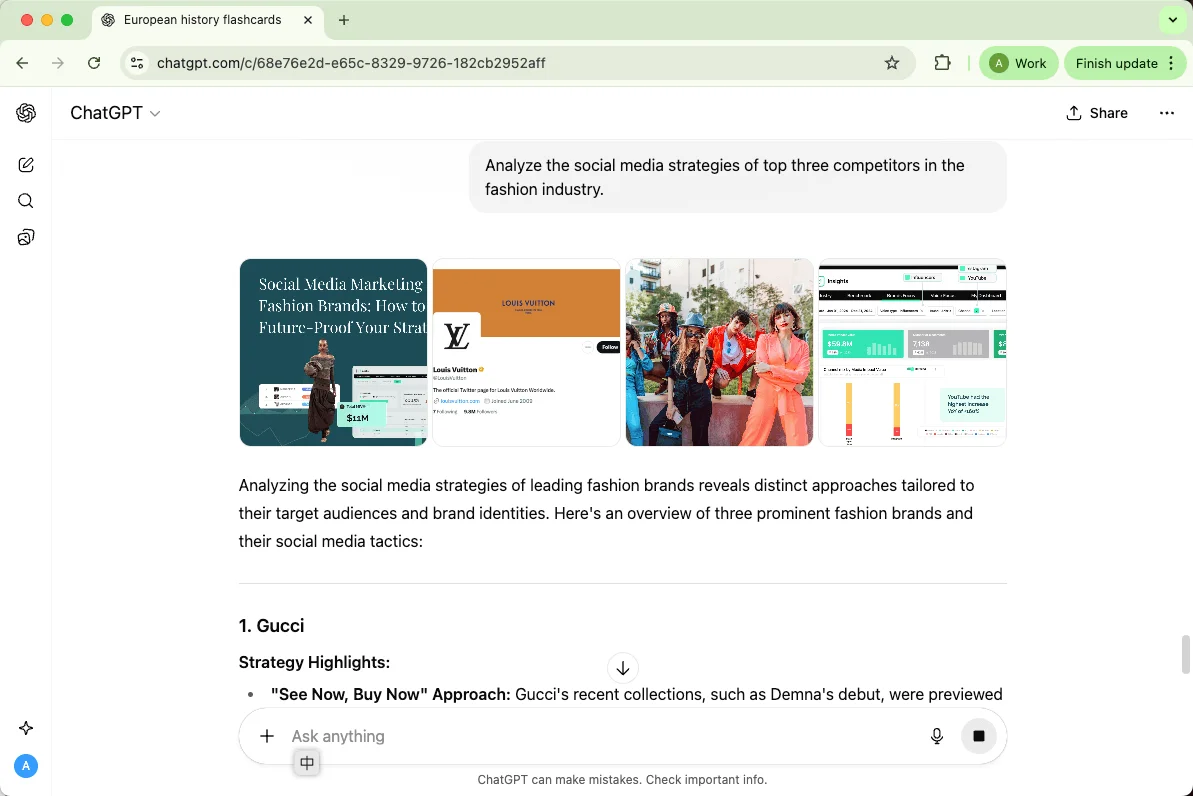Expand the tab search chevron in title bar
Viewport: 1193px width, 796px height.
coord(1172,20)
